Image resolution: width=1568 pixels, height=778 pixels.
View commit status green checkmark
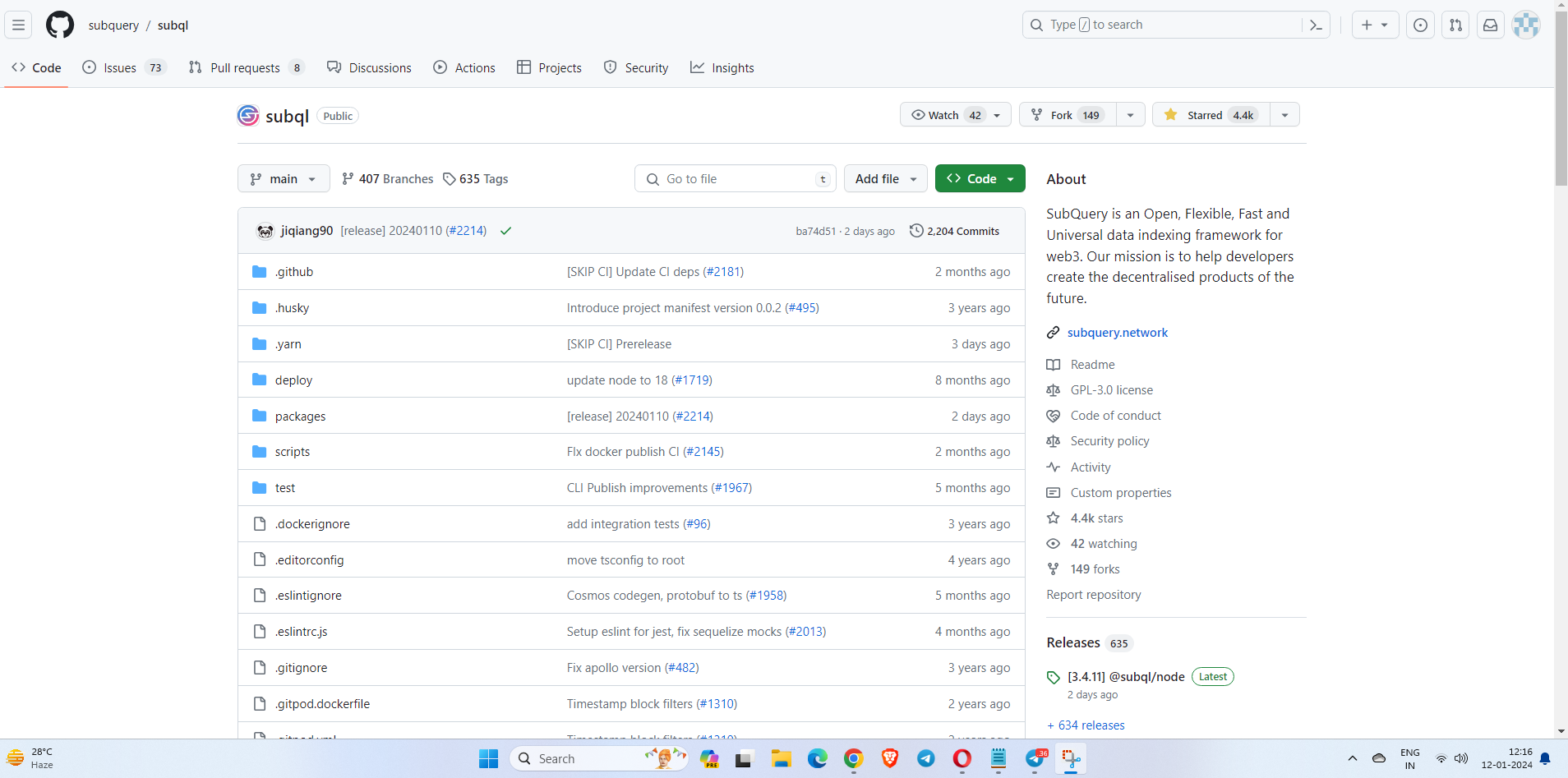[506, 231]
